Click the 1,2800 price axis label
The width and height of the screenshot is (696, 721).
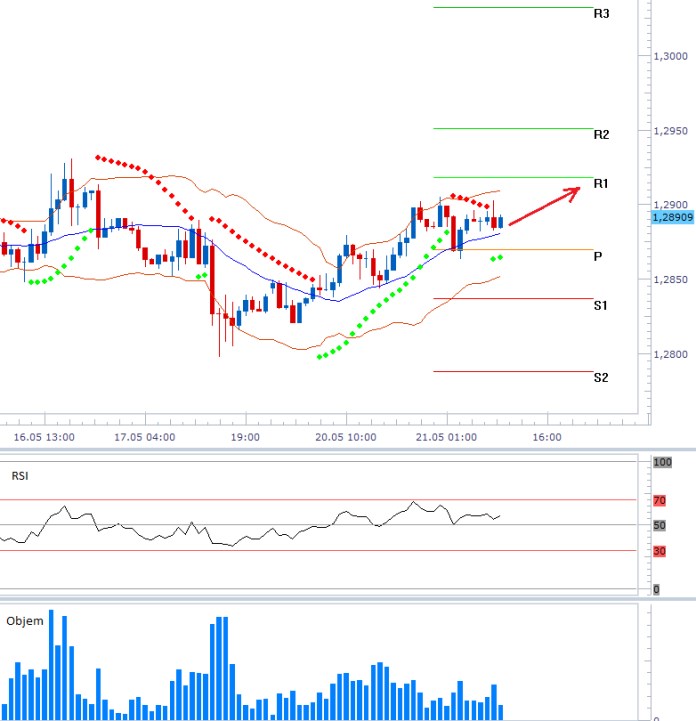pyautogui.click(x=670, y=355)
